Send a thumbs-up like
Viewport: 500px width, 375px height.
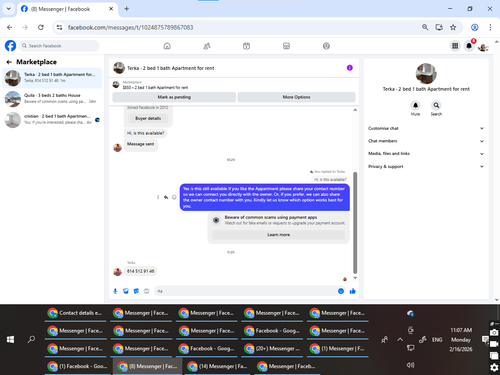352,291
